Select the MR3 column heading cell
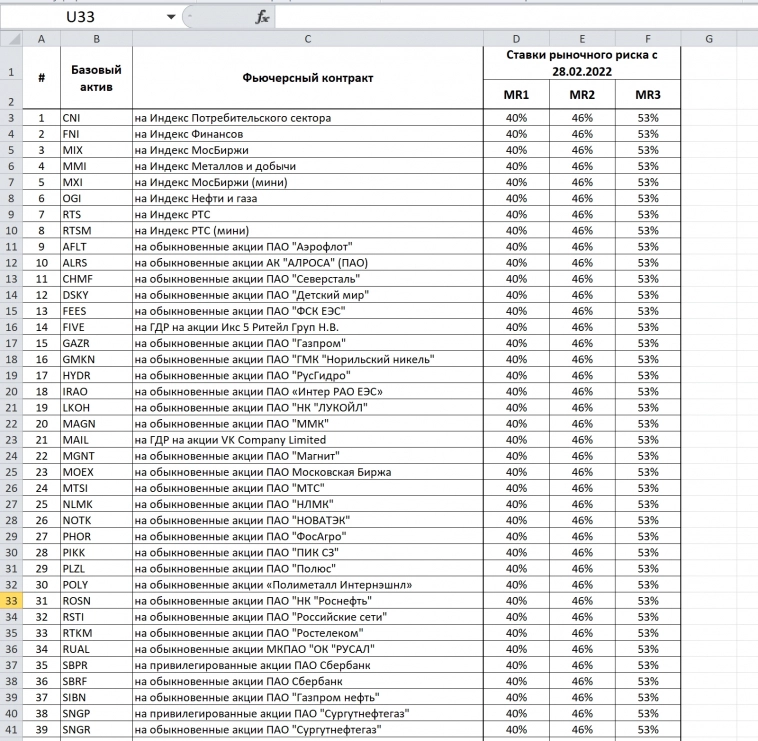Viewport: 758px width, 741px height. (x=647, y=95)
